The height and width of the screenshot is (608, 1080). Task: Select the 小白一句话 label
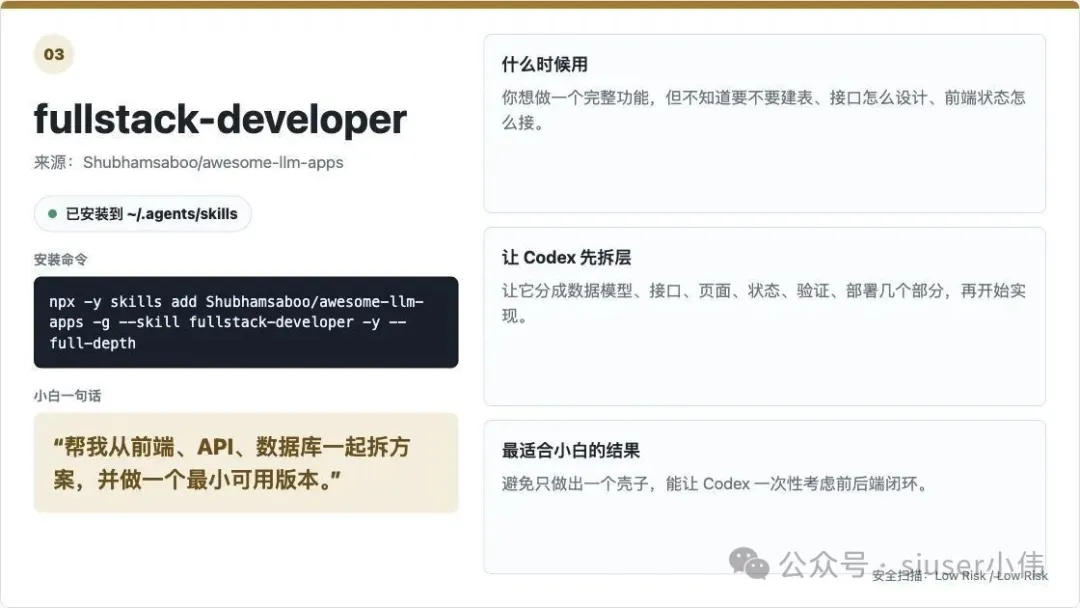pos(68,396)
